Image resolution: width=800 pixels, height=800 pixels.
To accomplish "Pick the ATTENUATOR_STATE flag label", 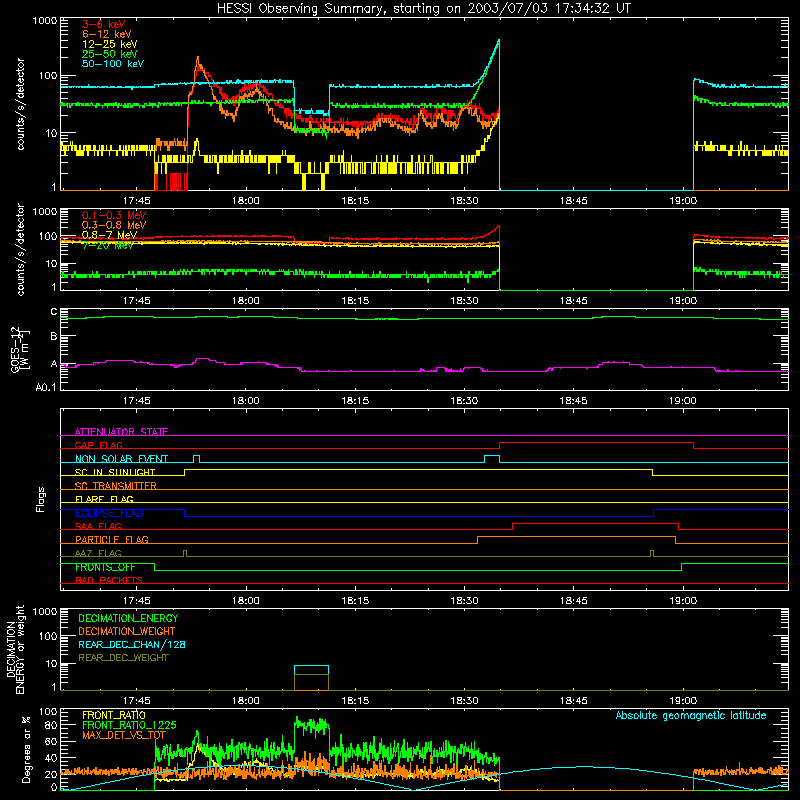I will pos(121,432).
